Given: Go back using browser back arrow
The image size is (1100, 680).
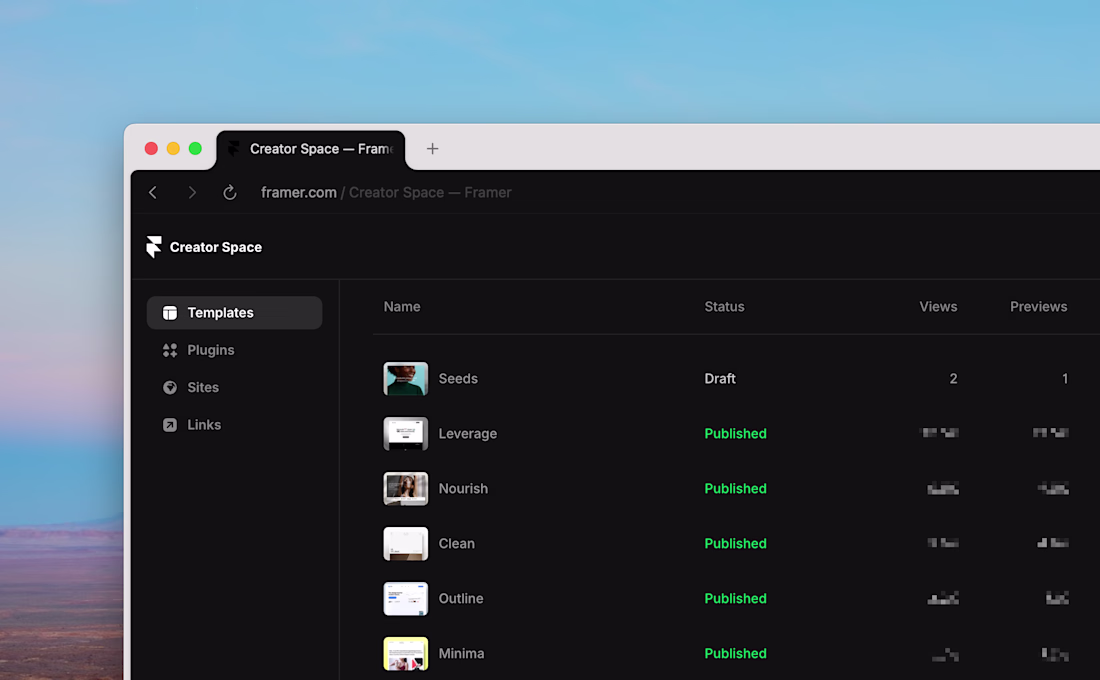Looking at the screenshot, I should point(153,193).
